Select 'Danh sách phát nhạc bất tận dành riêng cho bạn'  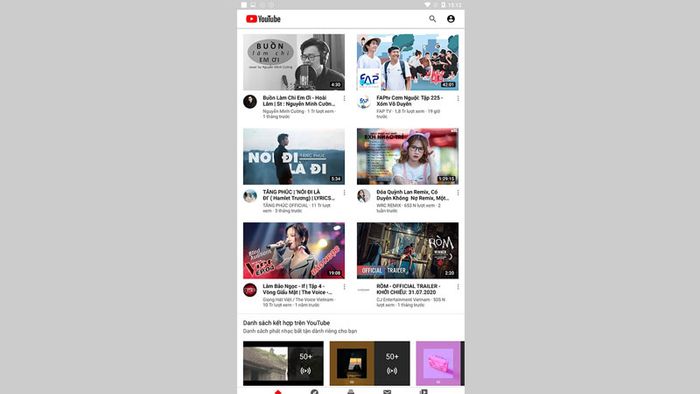click(x=300, y=331)
